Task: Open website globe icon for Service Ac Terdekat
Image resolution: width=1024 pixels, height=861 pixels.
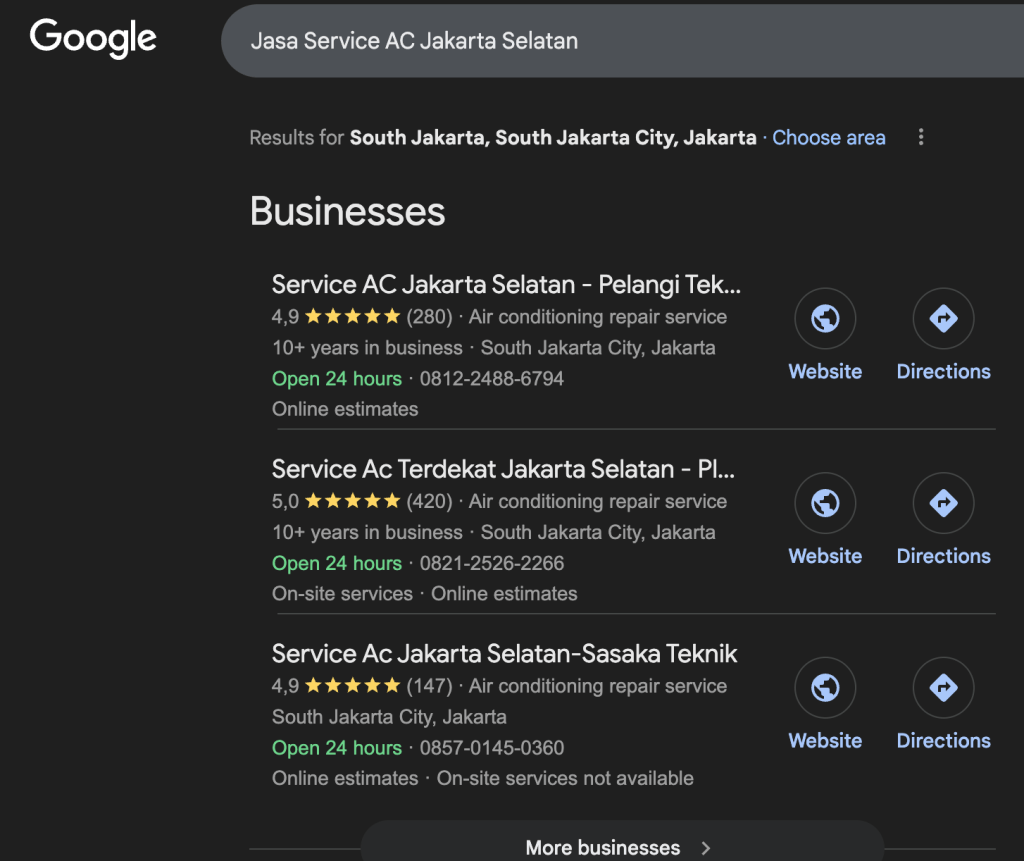Action: pyautogui.click(x=825, y=503)
